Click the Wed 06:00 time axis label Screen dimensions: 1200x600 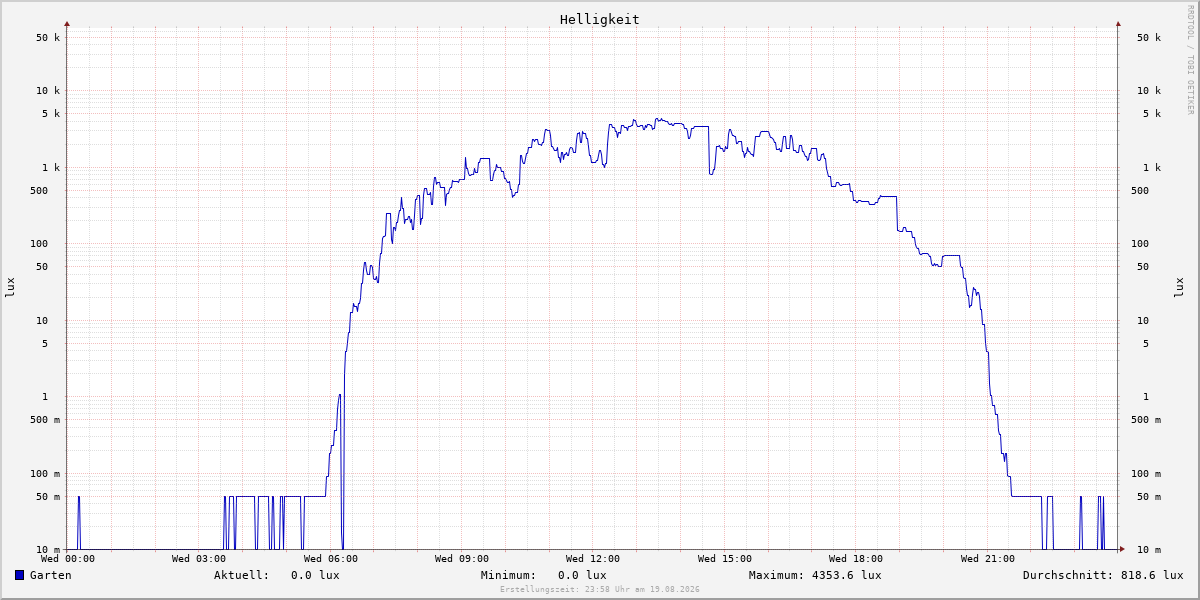(x=331, y=559)
